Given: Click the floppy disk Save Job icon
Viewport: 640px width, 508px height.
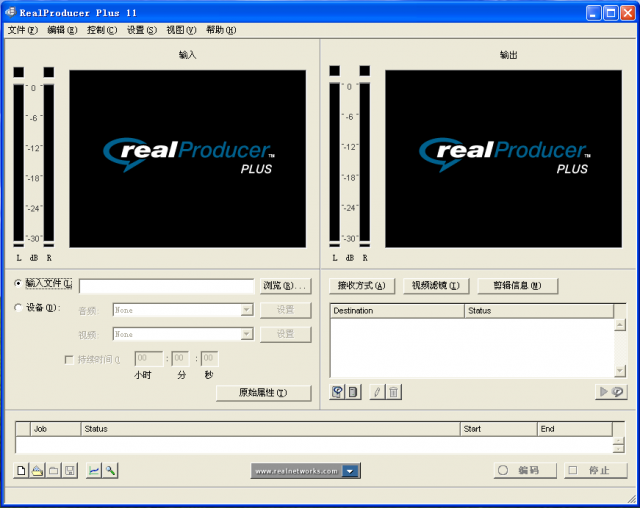Looking at the screenshot, I should tap(70, 470).
